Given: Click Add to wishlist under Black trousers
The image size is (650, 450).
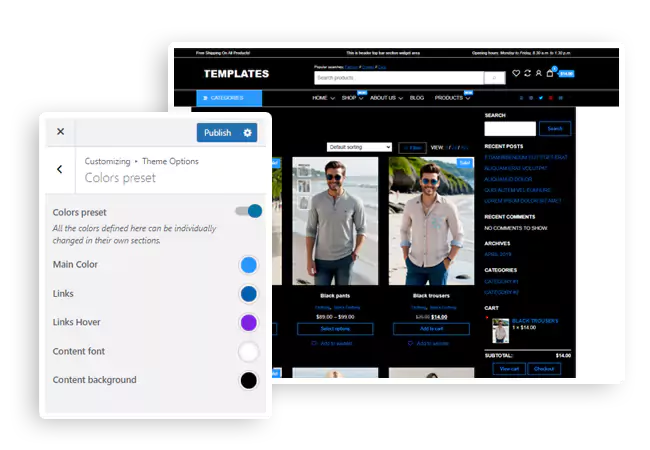Looking at the screenshot, I should tap(428, 344).
